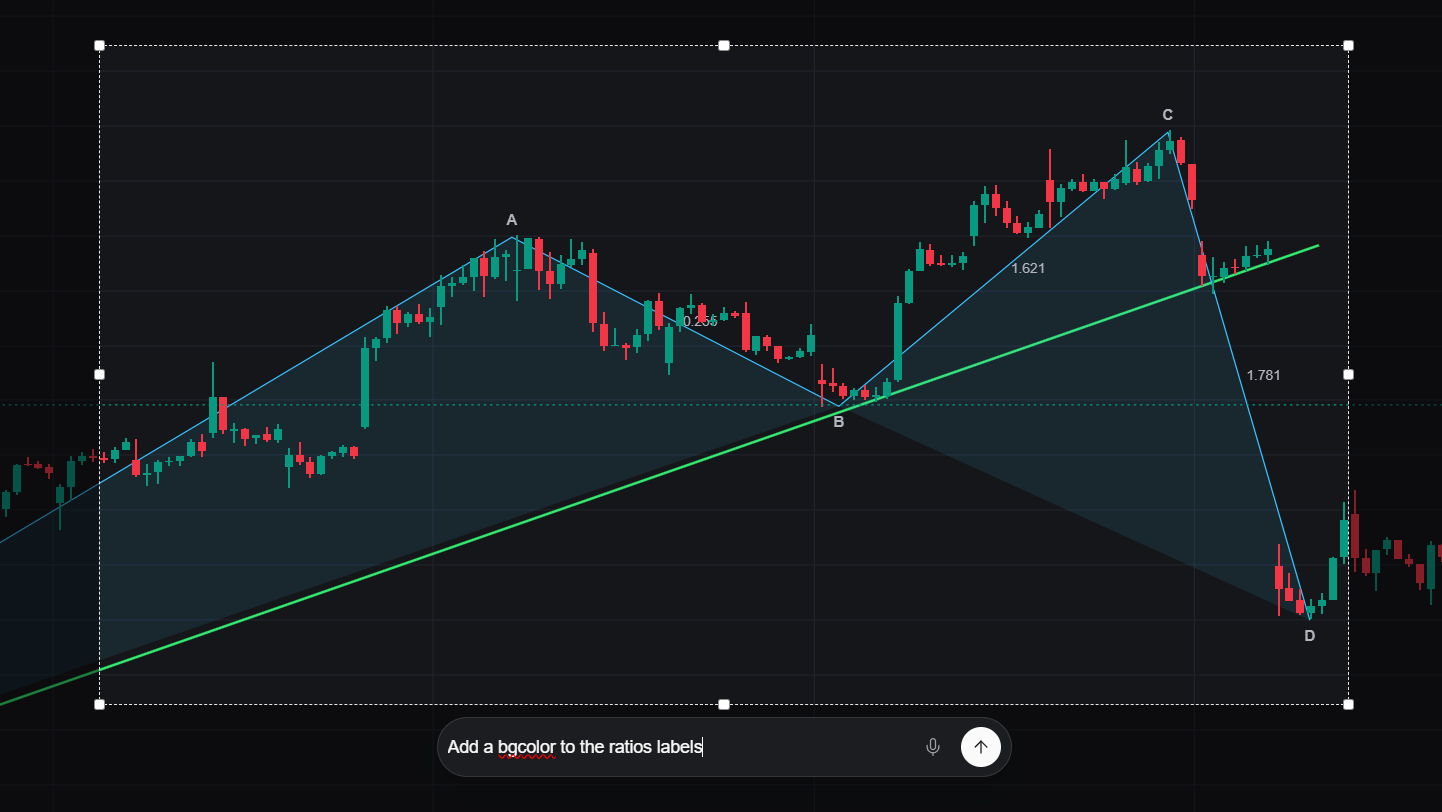The height and width of the screenshot is (812, 1442).
Task: Click the top-right selection handle
Action: click(x=1348, y=45)
